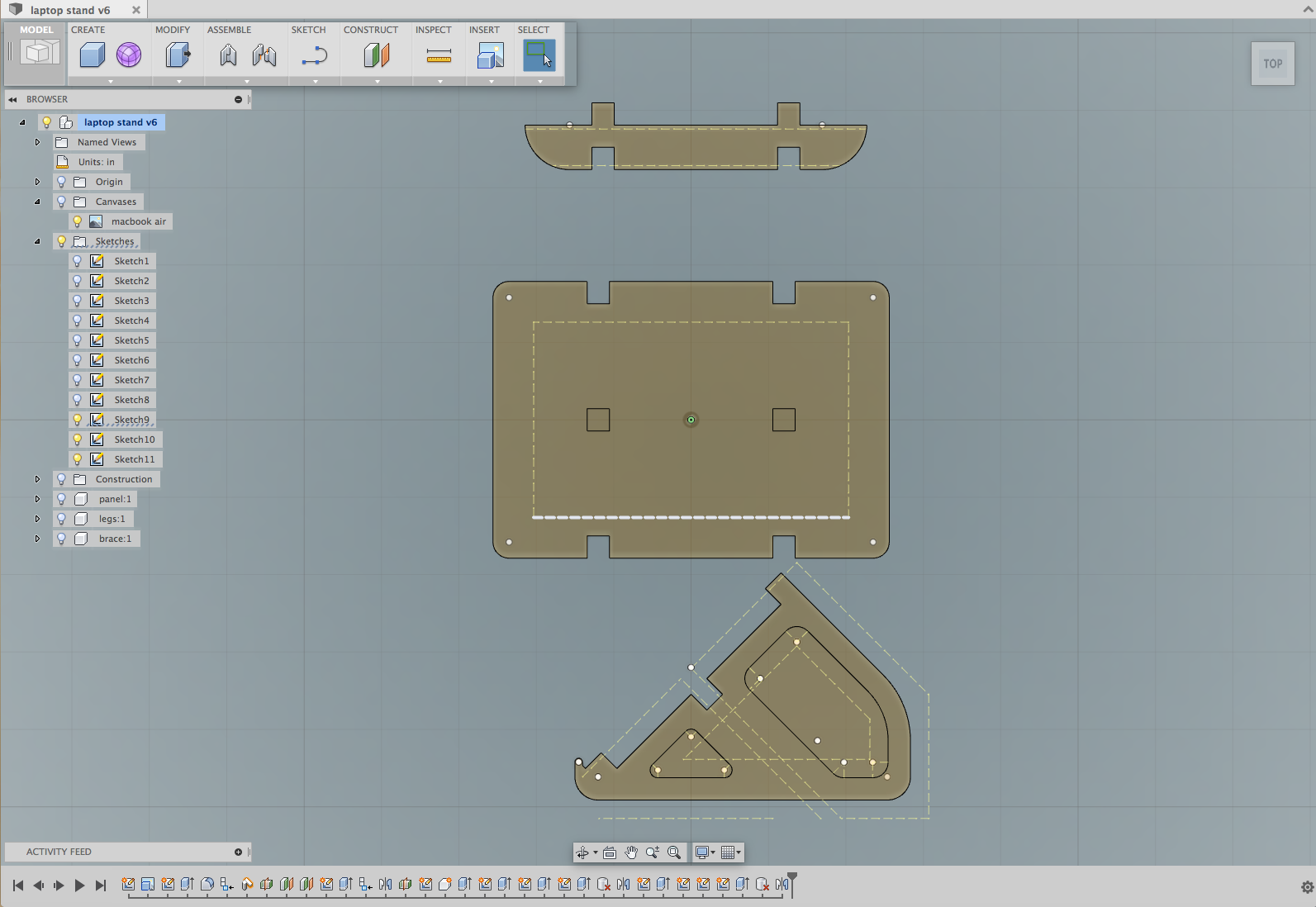The height and width of the screenshot is (907, 1316).
Task: Expand the panel:1 component
Action: (37, 499)
